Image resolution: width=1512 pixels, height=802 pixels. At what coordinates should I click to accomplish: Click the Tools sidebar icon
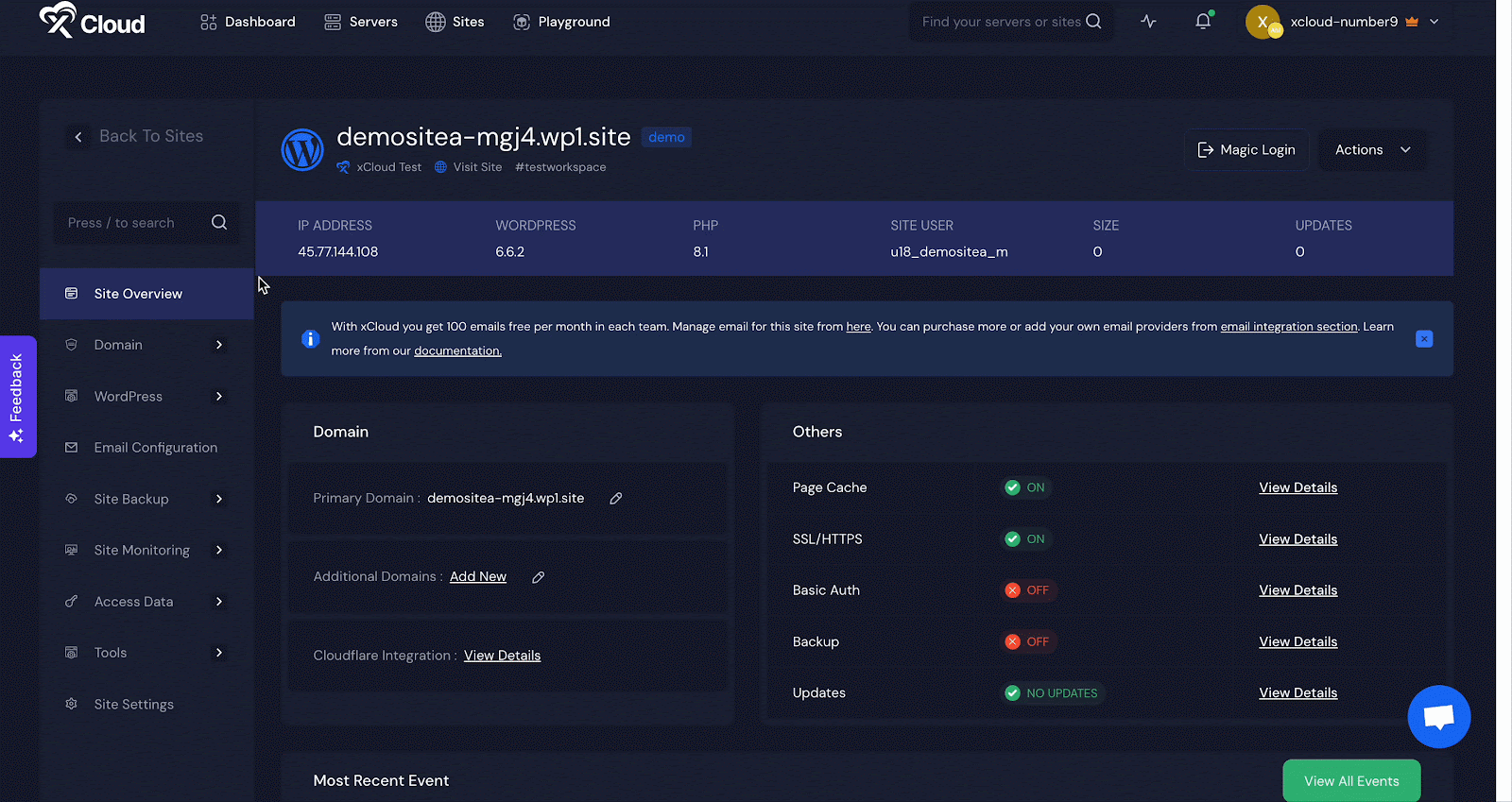[x=71, y=653]
